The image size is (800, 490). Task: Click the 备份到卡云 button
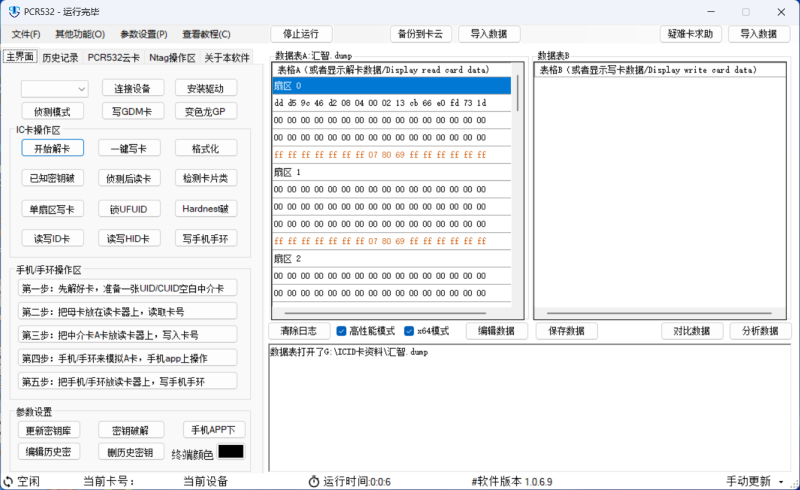420,34
